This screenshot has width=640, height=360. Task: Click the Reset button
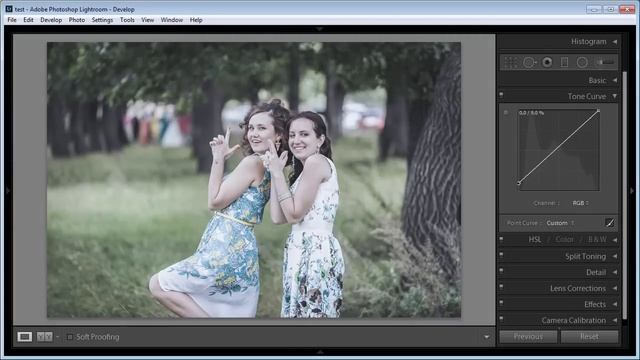tap(589, 337)
